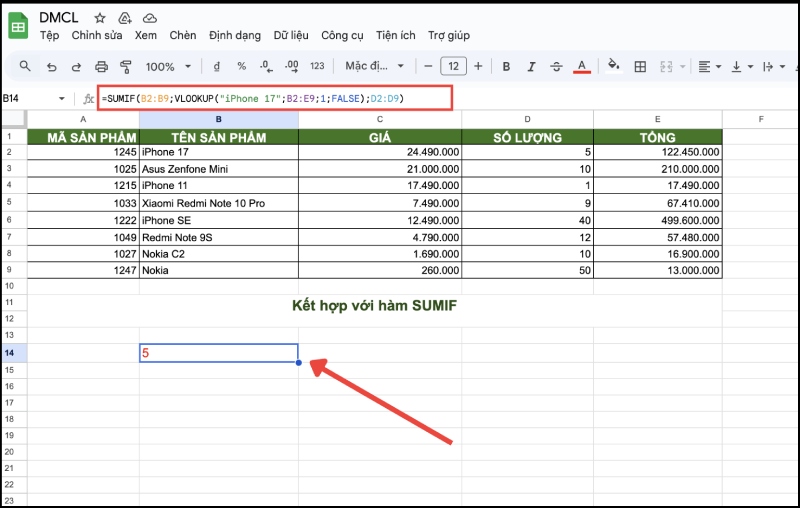Open the 123 number formats menu
800x508 pixels.
(x=317, y=66)
